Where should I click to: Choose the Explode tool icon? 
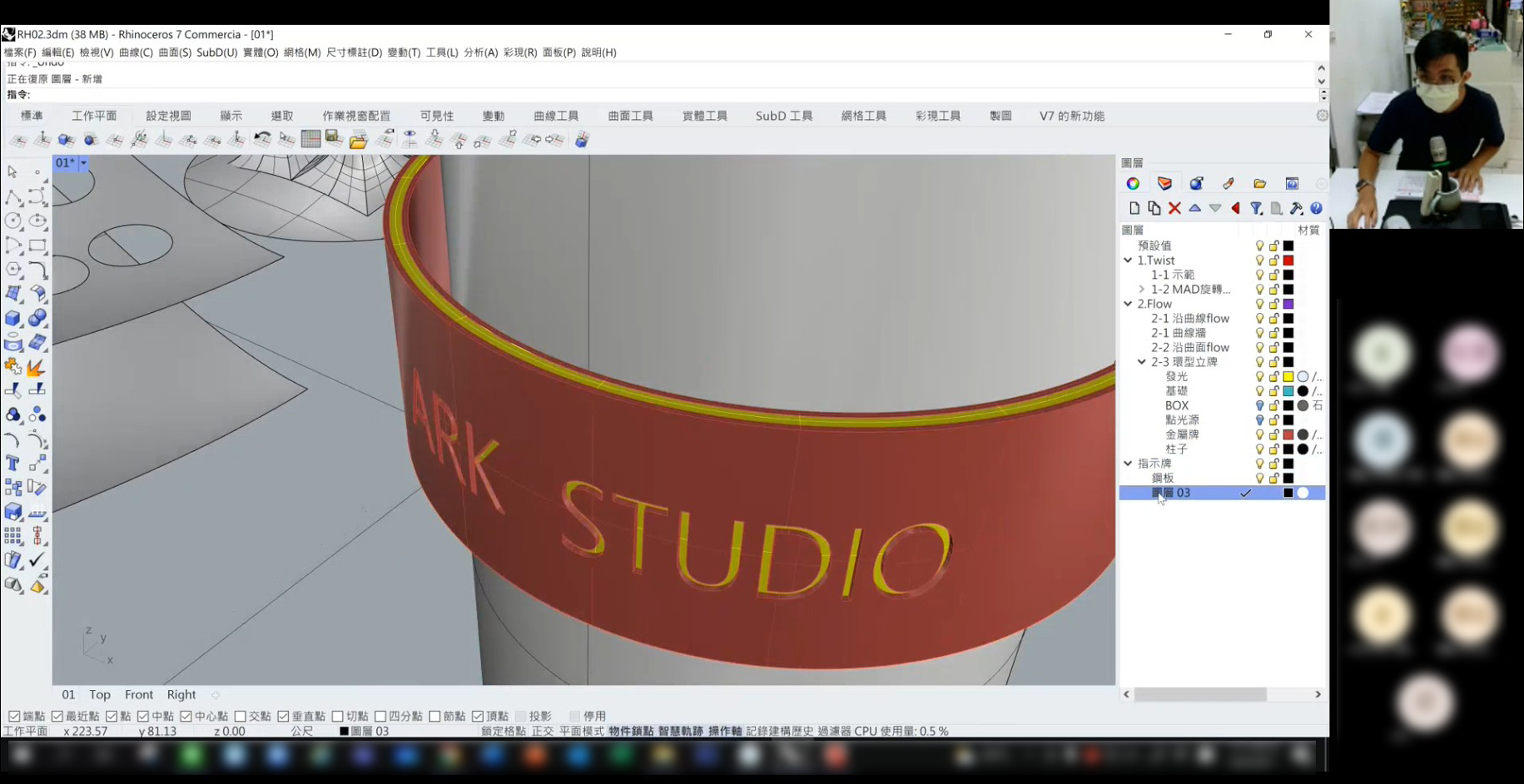37,367
